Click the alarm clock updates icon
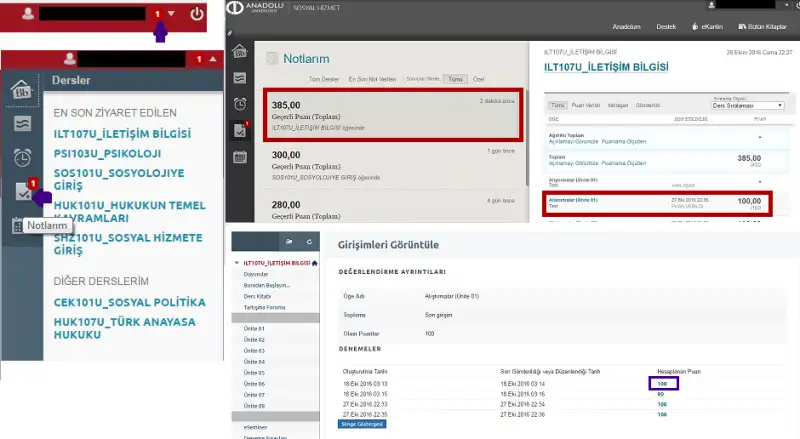 (x=22, y=157)
